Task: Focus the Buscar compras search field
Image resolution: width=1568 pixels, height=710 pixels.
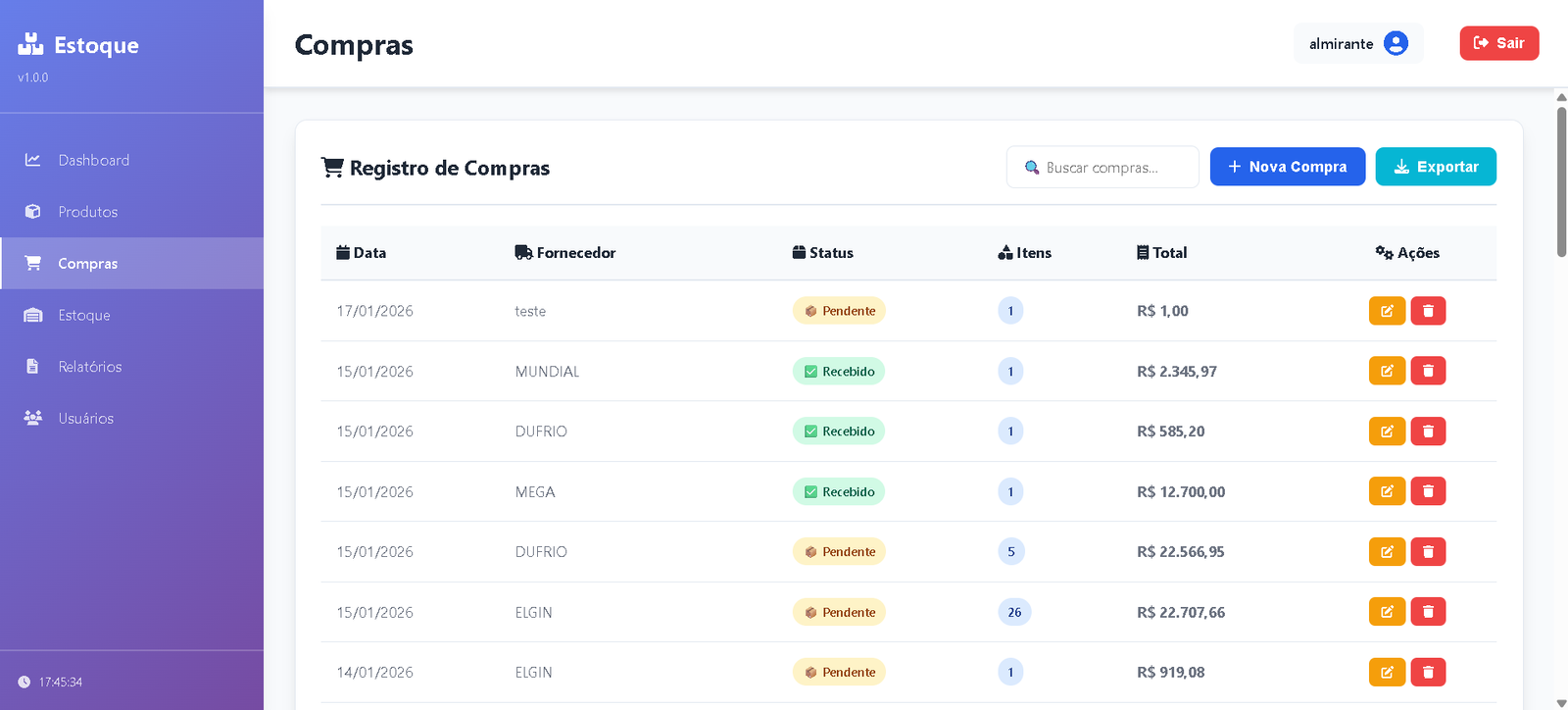Action: click(1102, 167)
